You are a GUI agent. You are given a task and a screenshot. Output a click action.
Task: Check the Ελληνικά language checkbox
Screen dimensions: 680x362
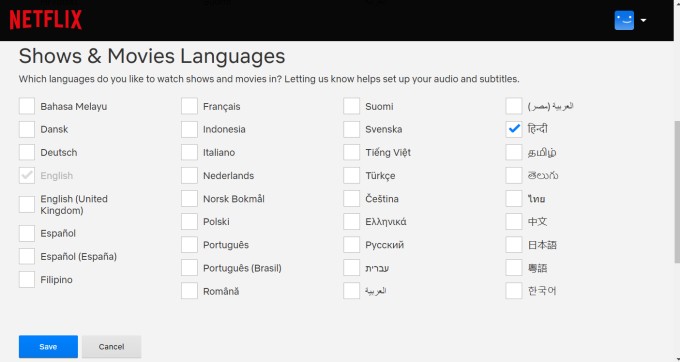(352, 222)
